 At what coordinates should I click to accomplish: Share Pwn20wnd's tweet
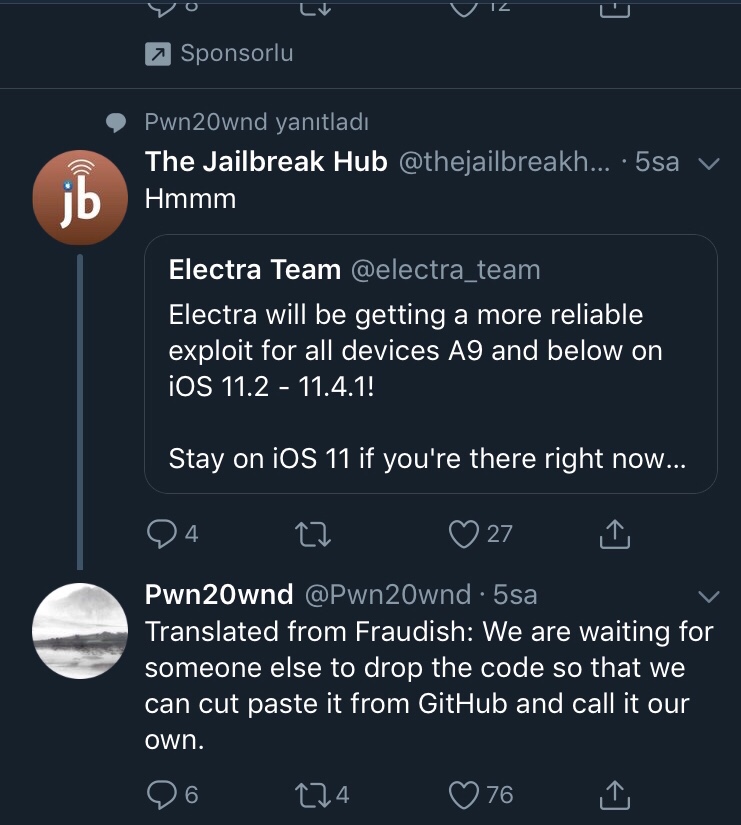[614, 795]
